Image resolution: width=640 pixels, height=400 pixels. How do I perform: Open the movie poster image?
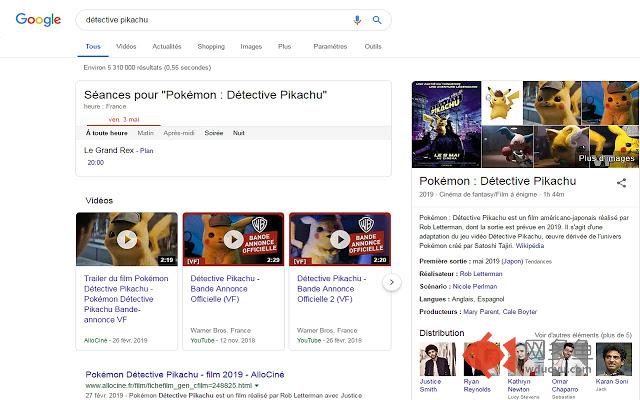(x=447, y=124)
